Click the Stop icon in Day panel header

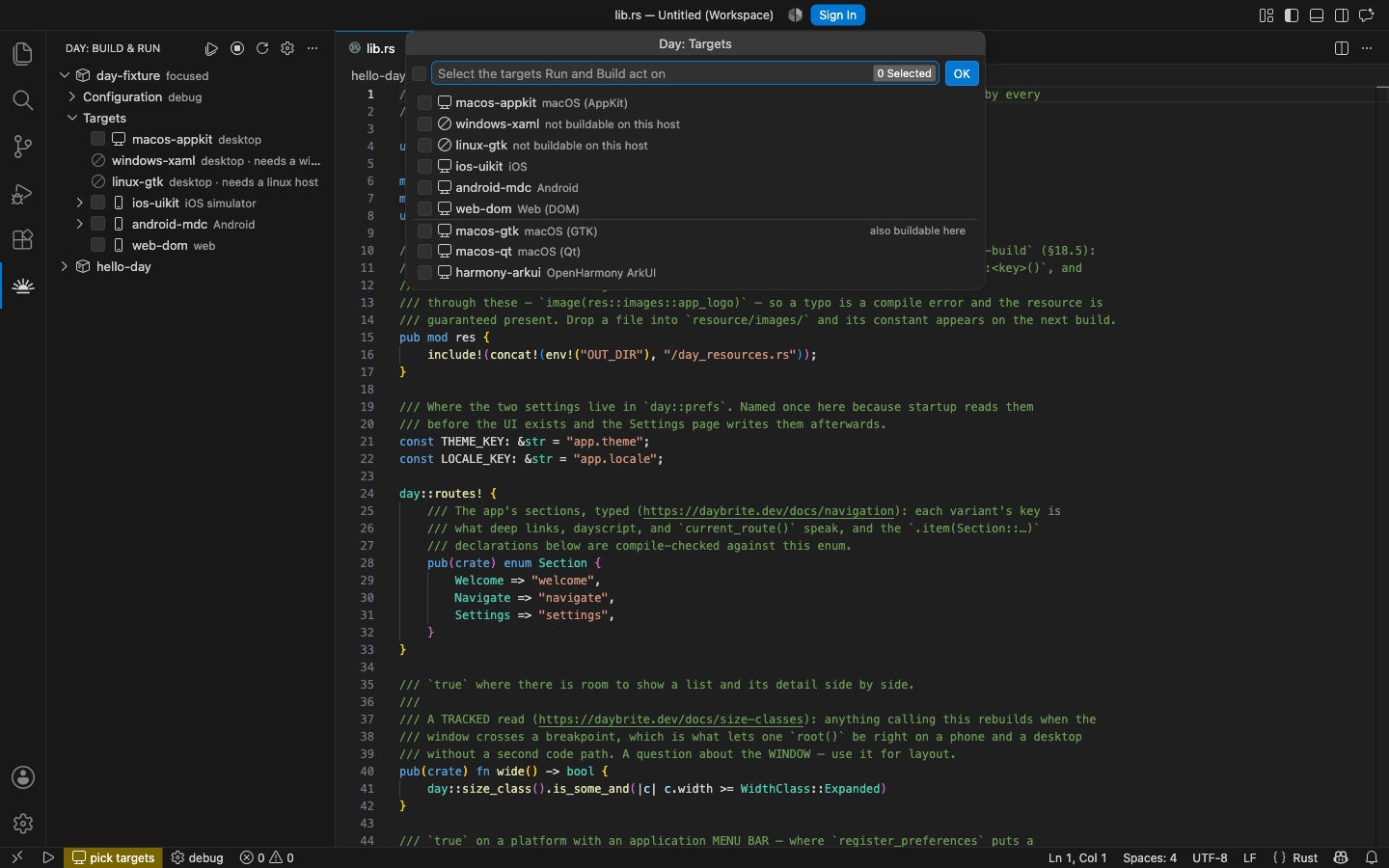[237, 48]
